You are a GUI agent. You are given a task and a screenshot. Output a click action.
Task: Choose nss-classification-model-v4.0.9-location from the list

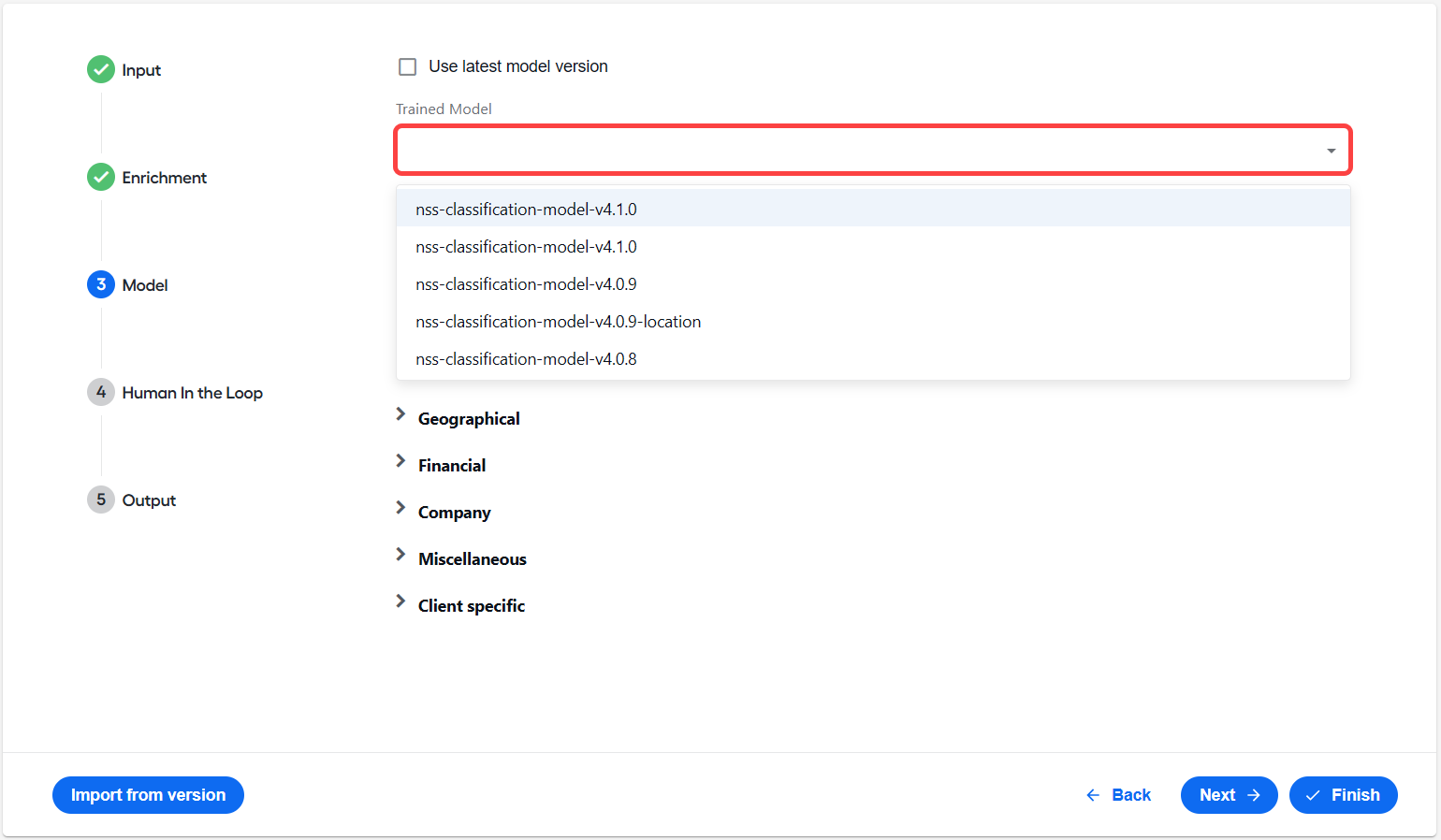(873, 322)
